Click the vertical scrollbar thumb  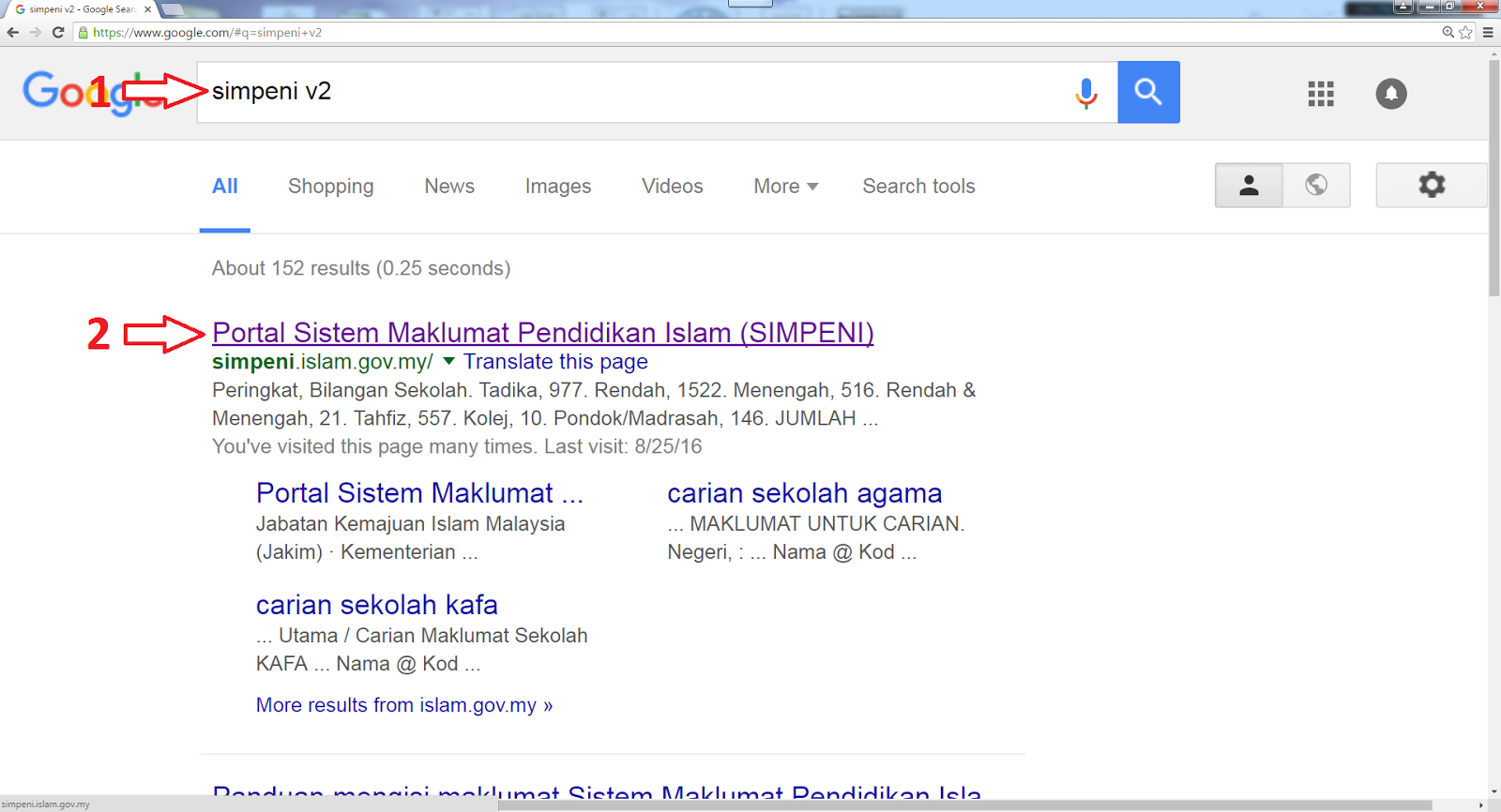point(1494,177)
